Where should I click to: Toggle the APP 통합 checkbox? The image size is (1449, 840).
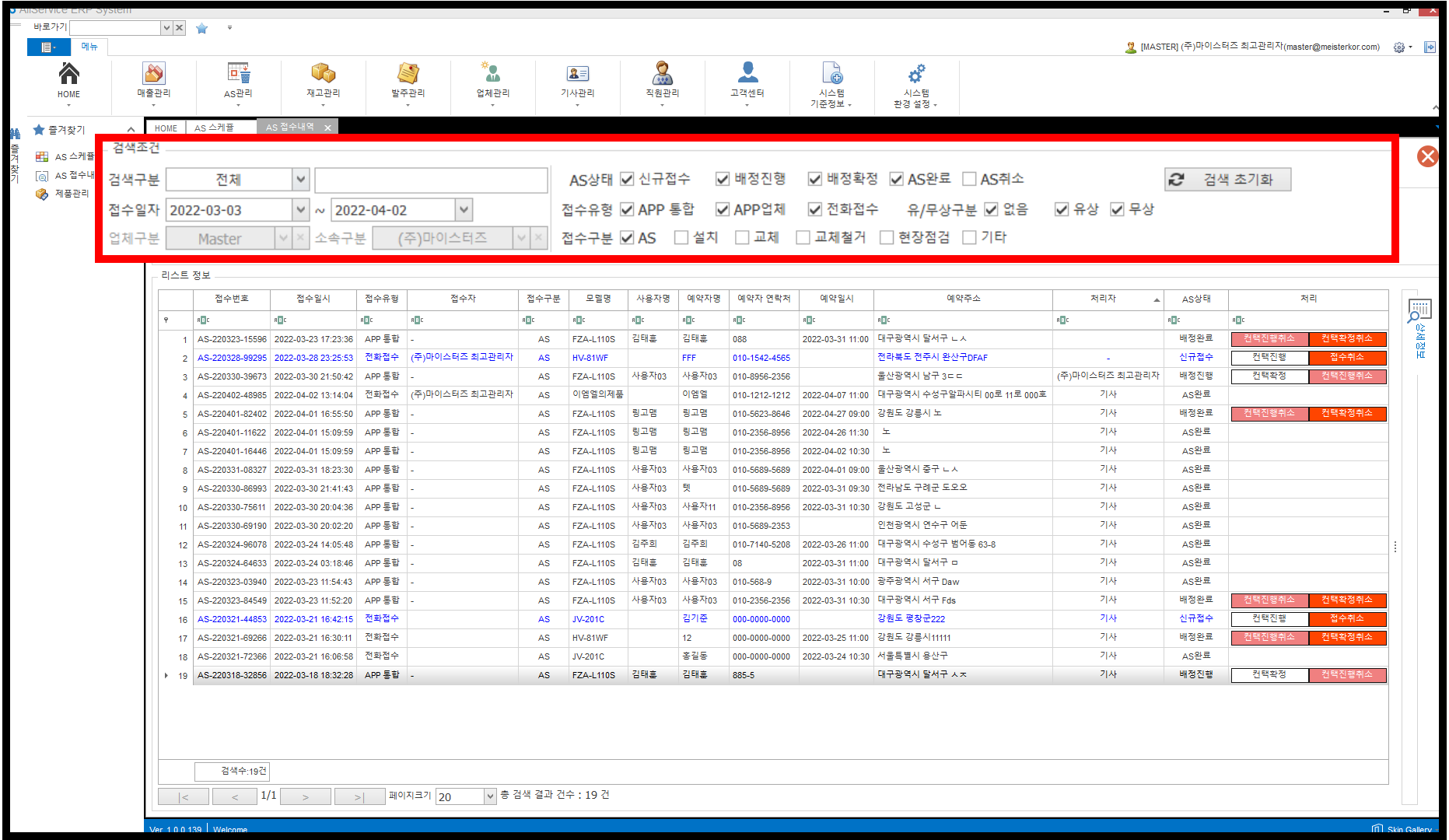(628, 209)
